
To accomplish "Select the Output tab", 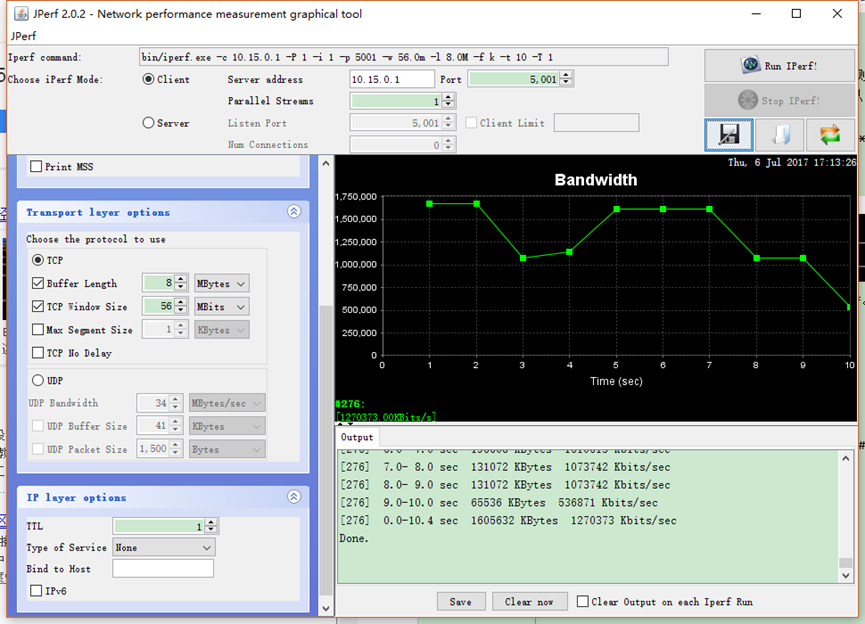I will coord(357,437).
